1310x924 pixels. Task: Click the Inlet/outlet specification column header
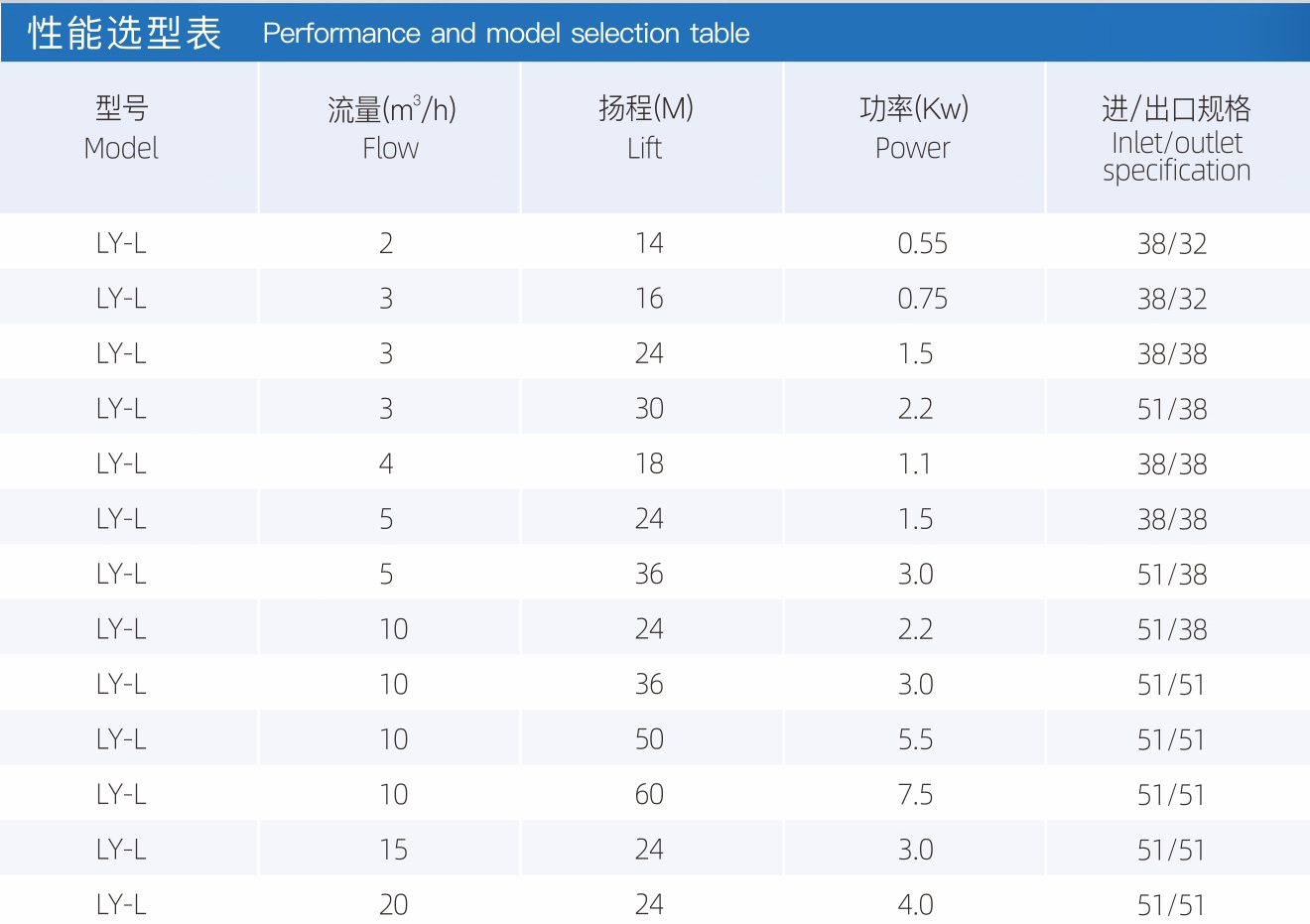click(1176, 139)
